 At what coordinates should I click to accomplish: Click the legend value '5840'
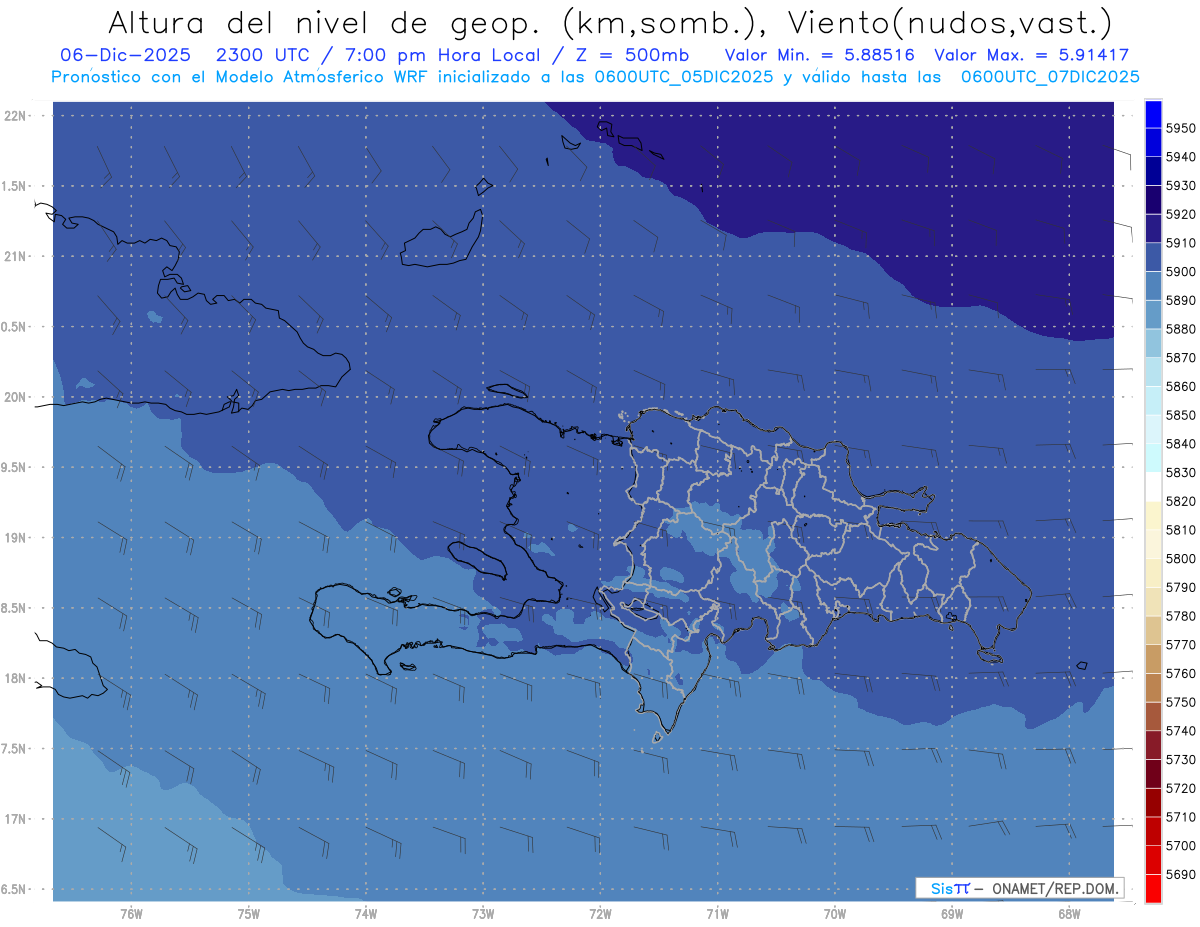(1181, 444)
